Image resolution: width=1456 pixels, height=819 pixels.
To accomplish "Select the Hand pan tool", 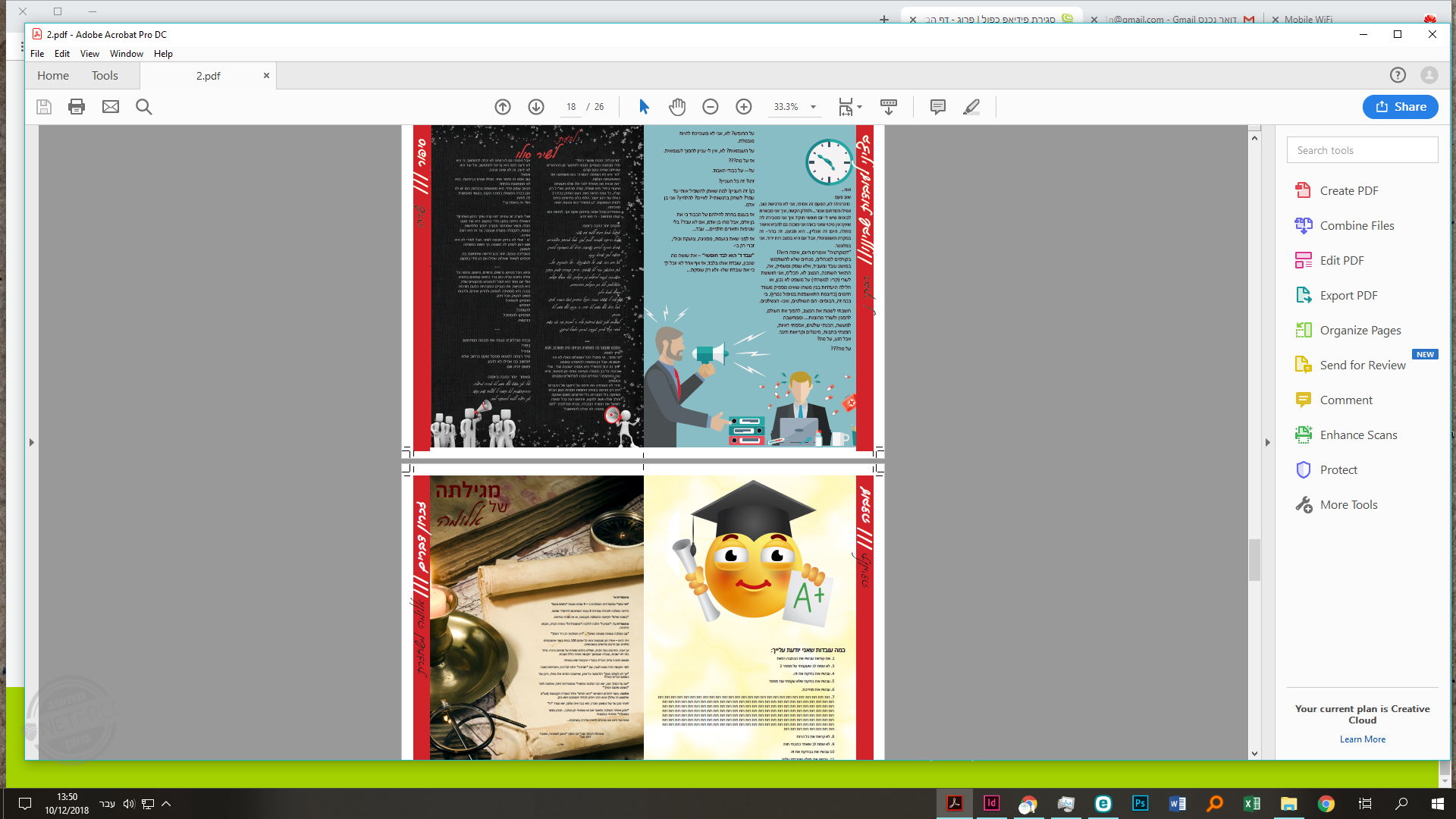I will pos(677,107).
